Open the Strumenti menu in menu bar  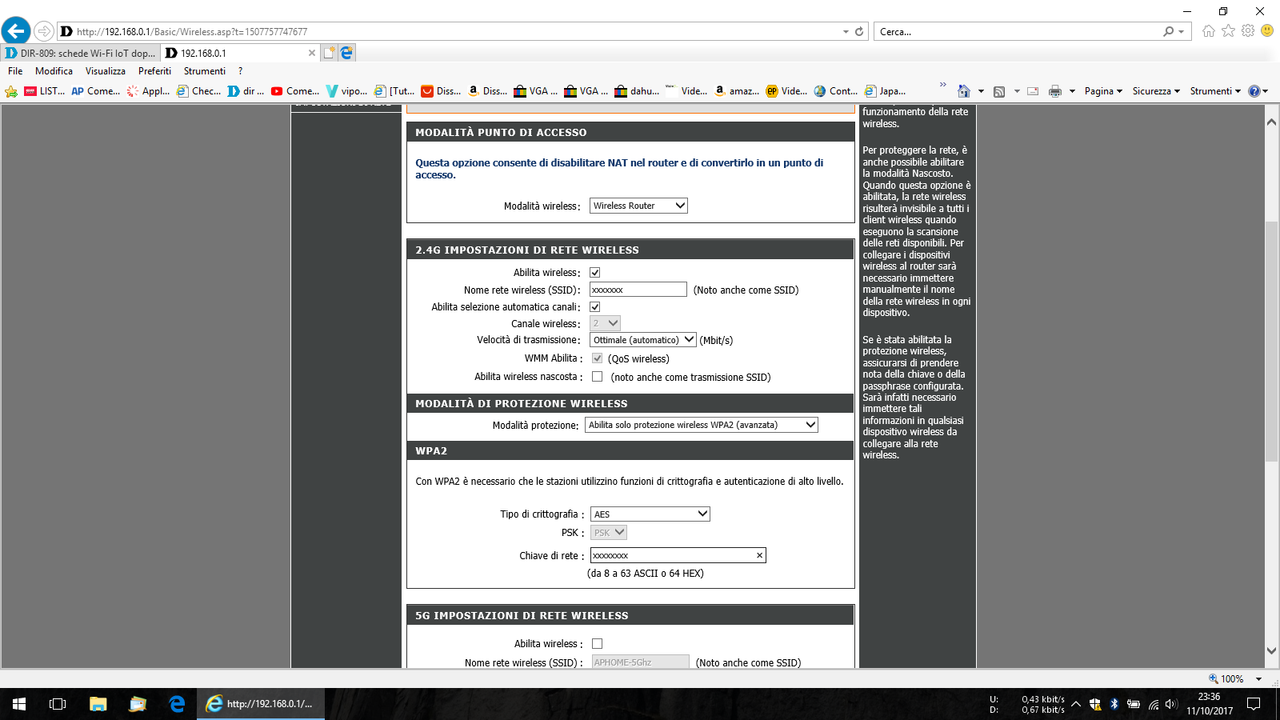tap(204, 71)
